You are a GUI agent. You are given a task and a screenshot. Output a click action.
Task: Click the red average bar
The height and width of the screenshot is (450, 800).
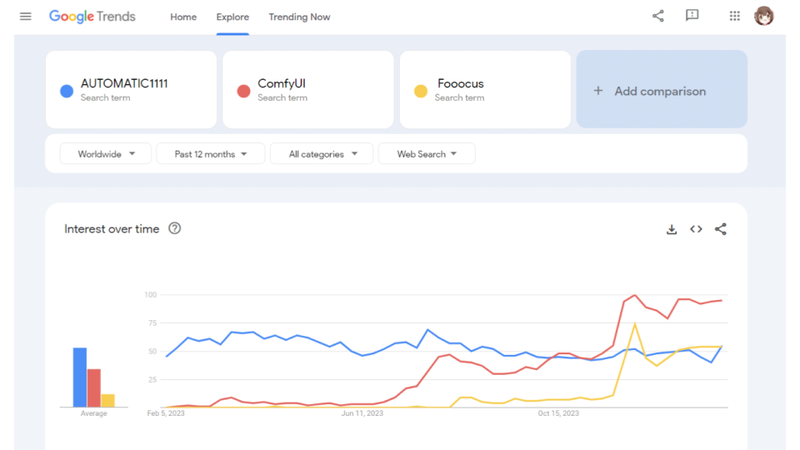94,388
